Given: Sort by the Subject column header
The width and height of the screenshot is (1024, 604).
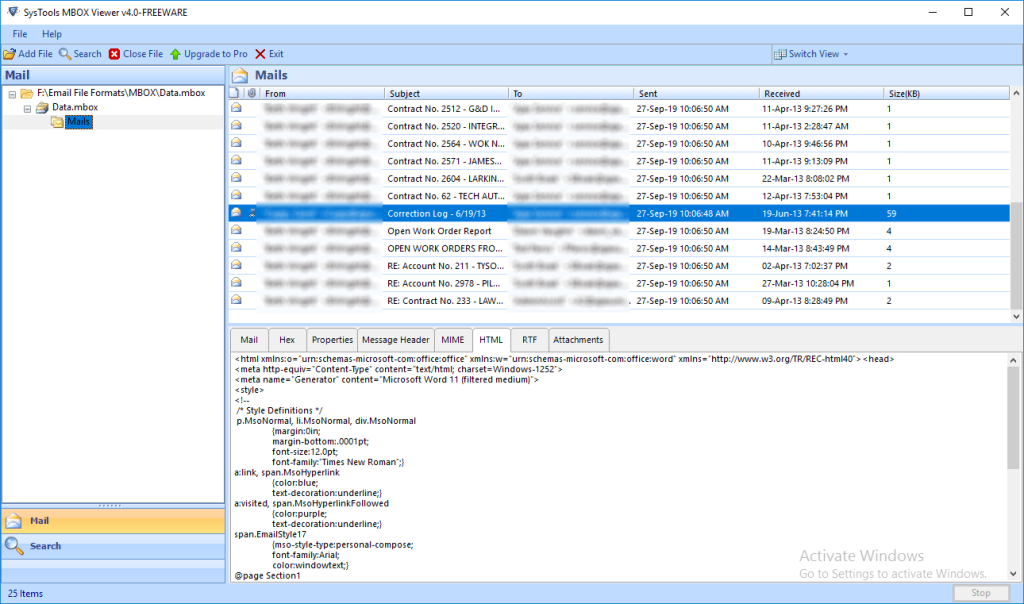Looking at the screenshot, I should point(446,93).
